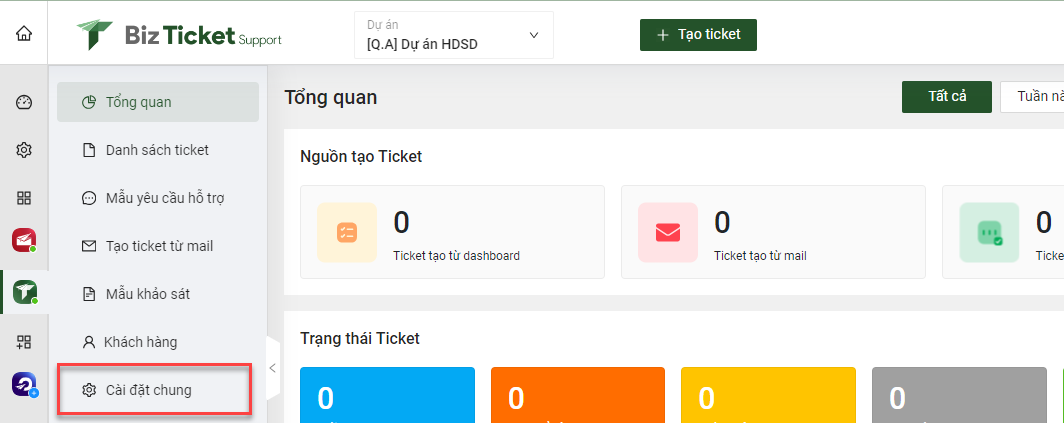Open Danh sách ticket in sidebar
The height and width of the screenshot is (423, 1064).
pyautogui.click(x=158, y=150)
